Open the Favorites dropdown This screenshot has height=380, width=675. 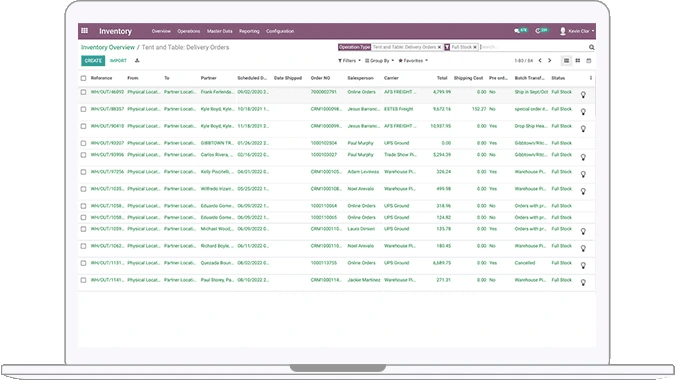(x=413, y=61)
